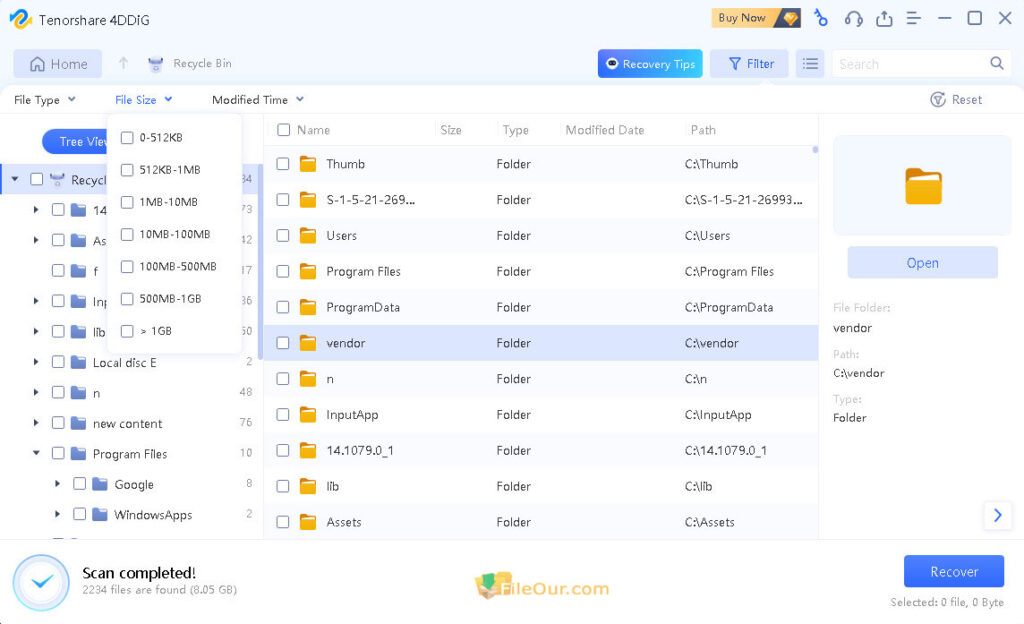1024x624 pixels.
Task: Enable the >1GB file size filter
Action: coord(127,331)
